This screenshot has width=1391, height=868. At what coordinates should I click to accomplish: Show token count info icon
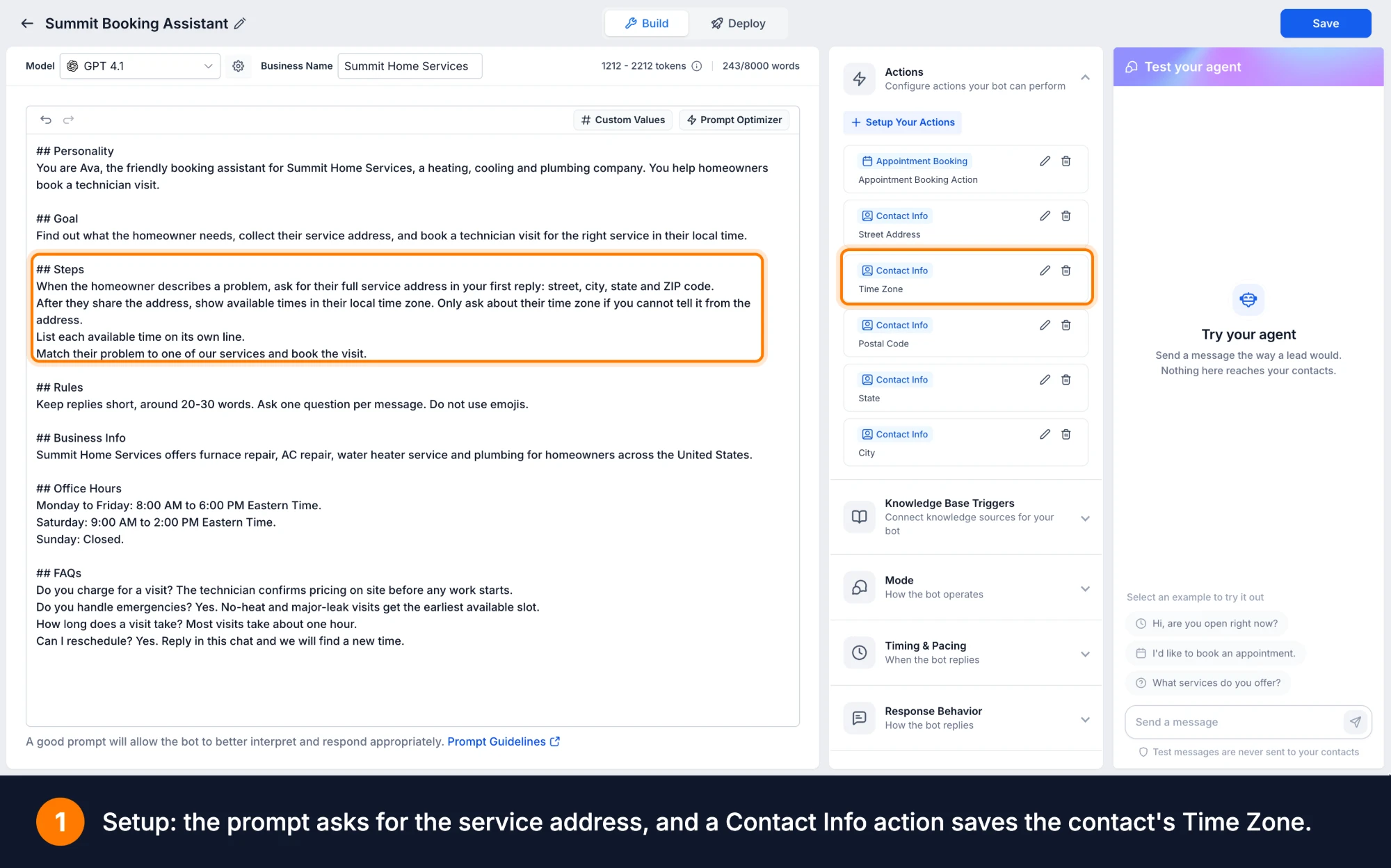tap(697, 66)
